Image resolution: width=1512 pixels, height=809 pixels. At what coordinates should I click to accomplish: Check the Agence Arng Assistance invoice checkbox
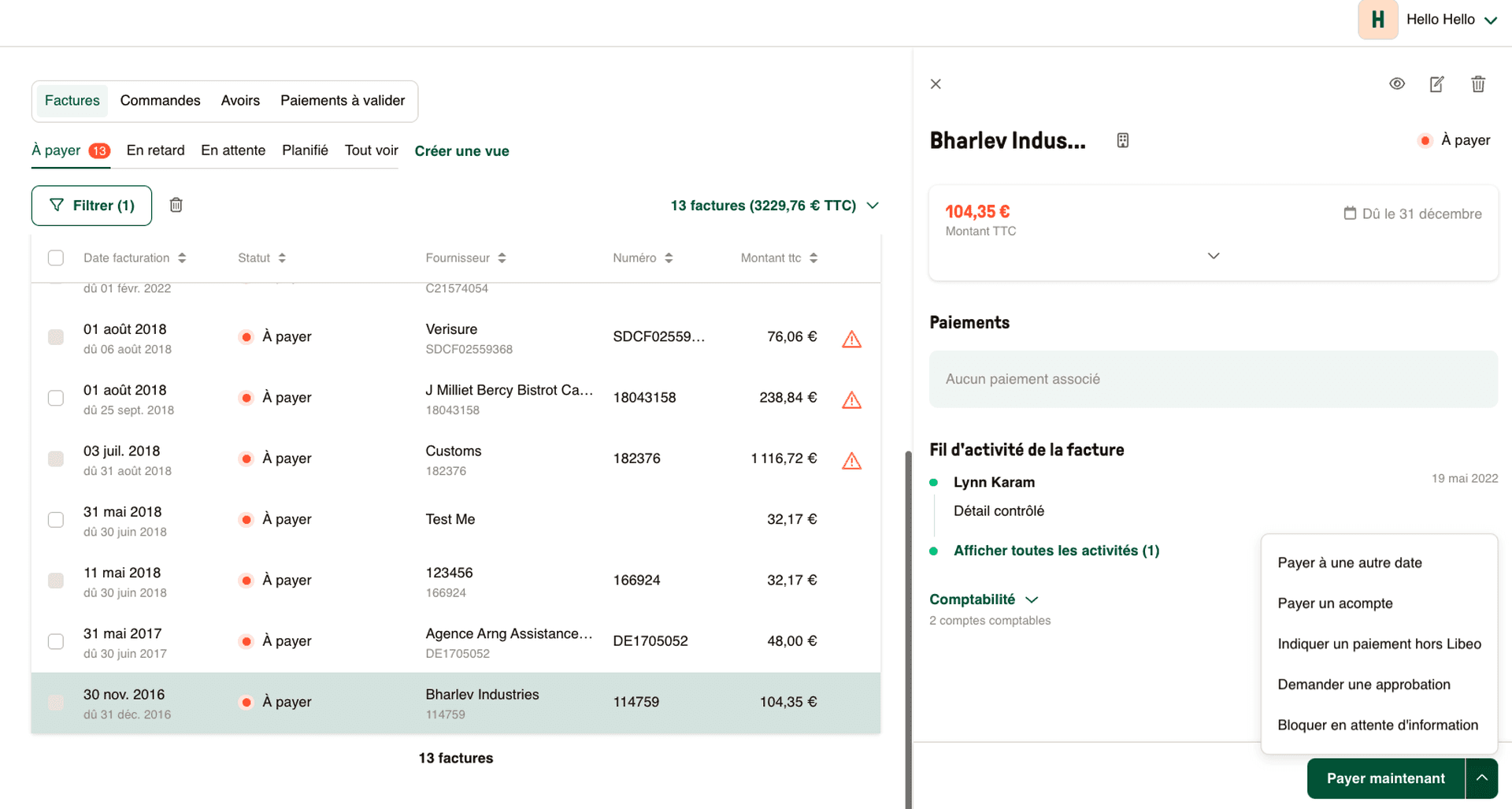pos(56,641)
